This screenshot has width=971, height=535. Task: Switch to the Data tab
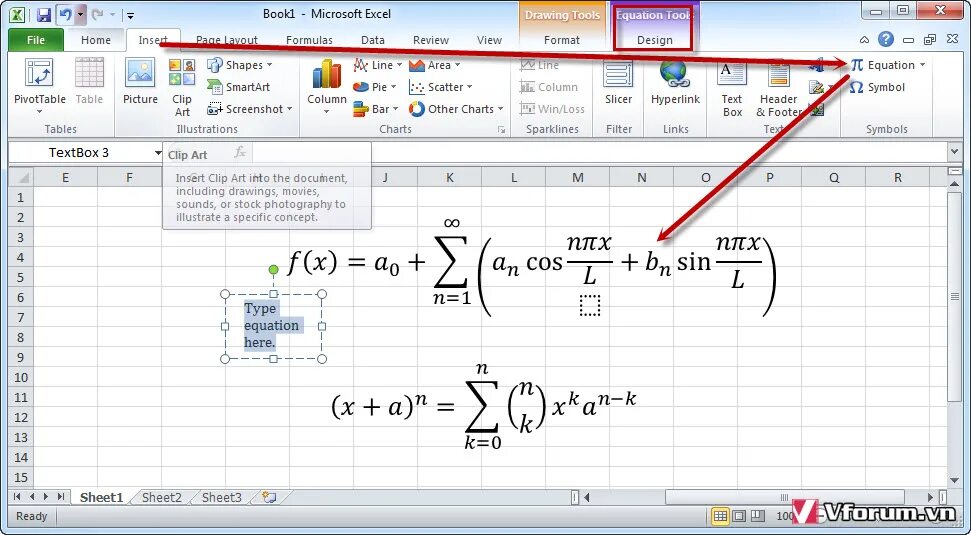coord(373,40)
